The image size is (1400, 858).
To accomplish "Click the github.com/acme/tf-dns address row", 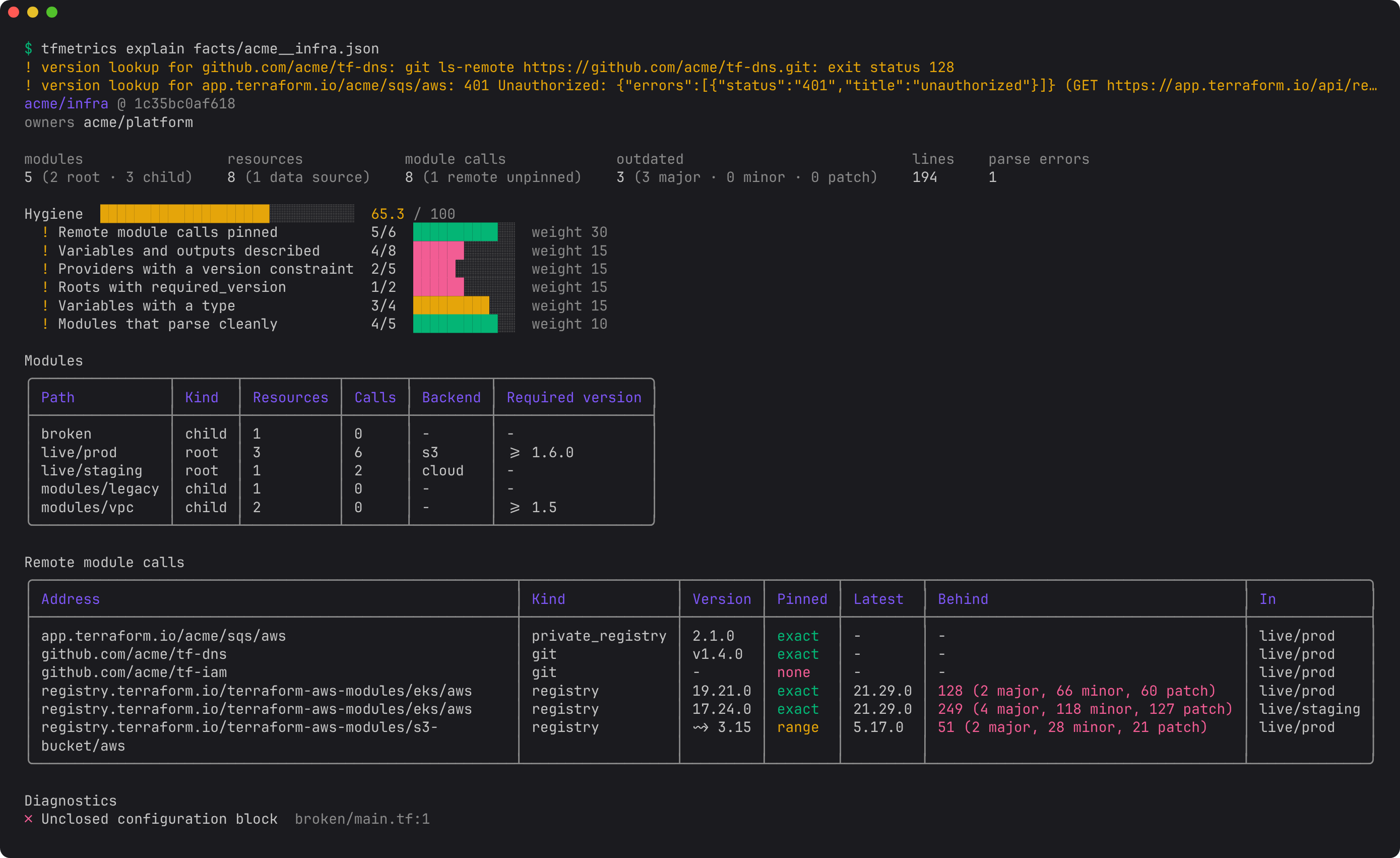I will point(134,654).
